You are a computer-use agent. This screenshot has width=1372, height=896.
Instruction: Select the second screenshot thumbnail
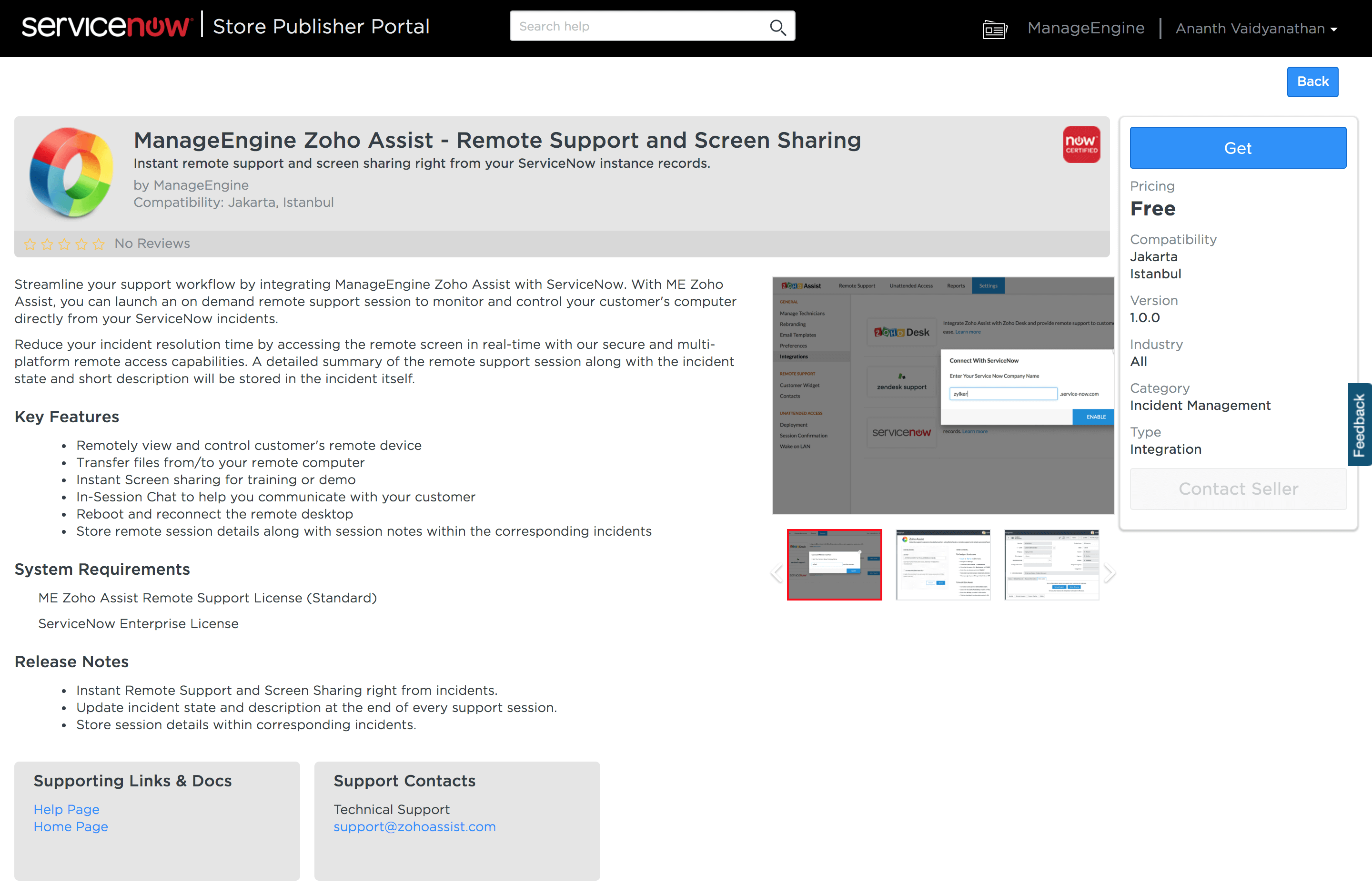[x=942, y=564]
